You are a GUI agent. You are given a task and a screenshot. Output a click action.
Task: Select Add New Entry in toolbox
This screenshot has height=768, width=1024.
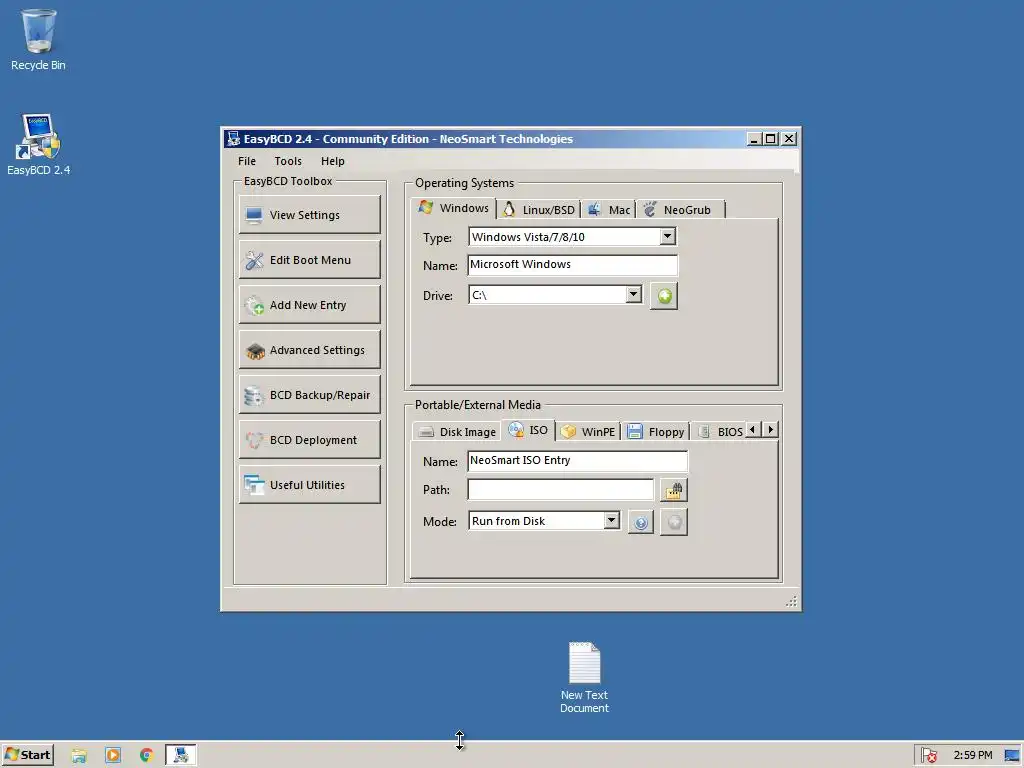click(x=310, y=305)
